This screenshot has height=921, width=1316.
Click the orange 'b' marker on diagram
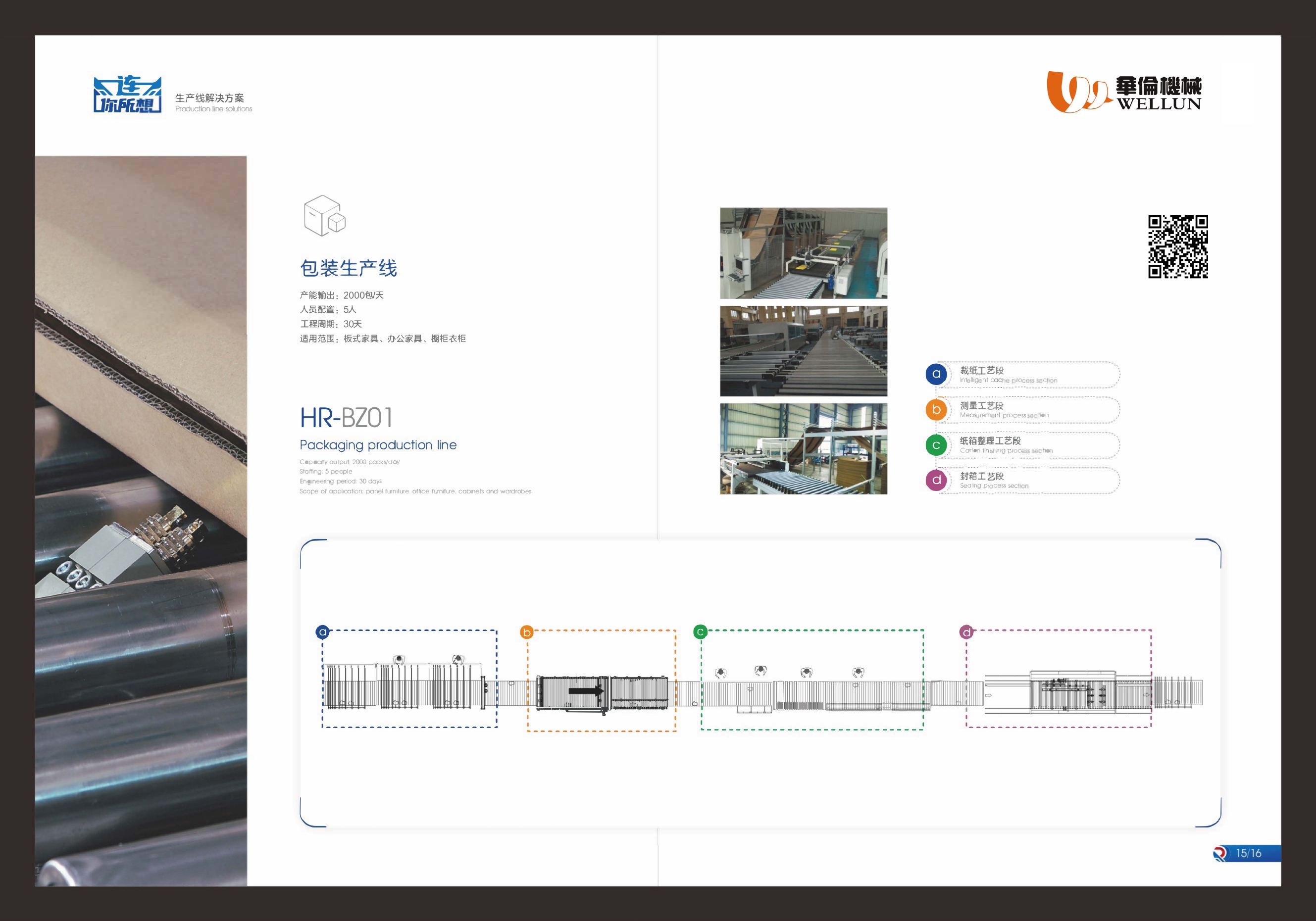pos(527,632)
